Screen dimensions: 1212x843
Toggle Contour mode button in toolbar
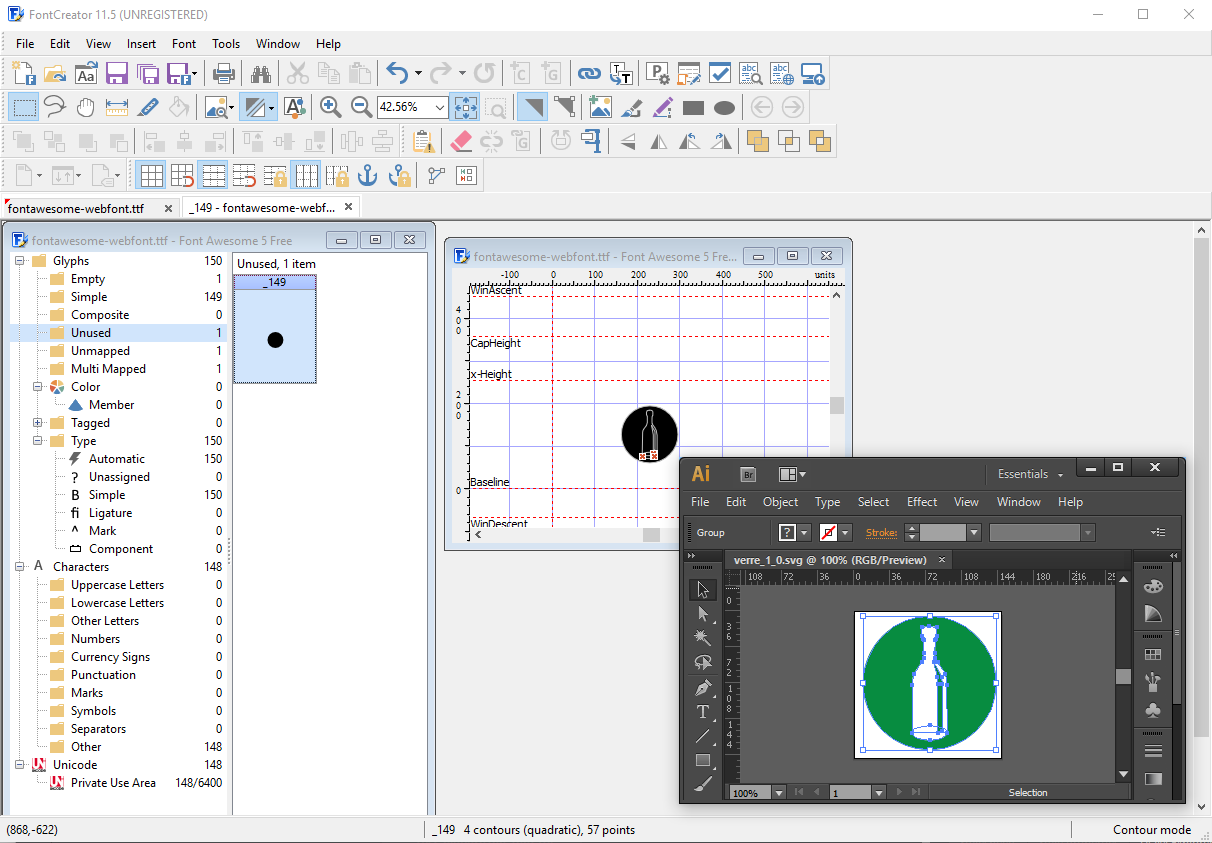(531, 107)
